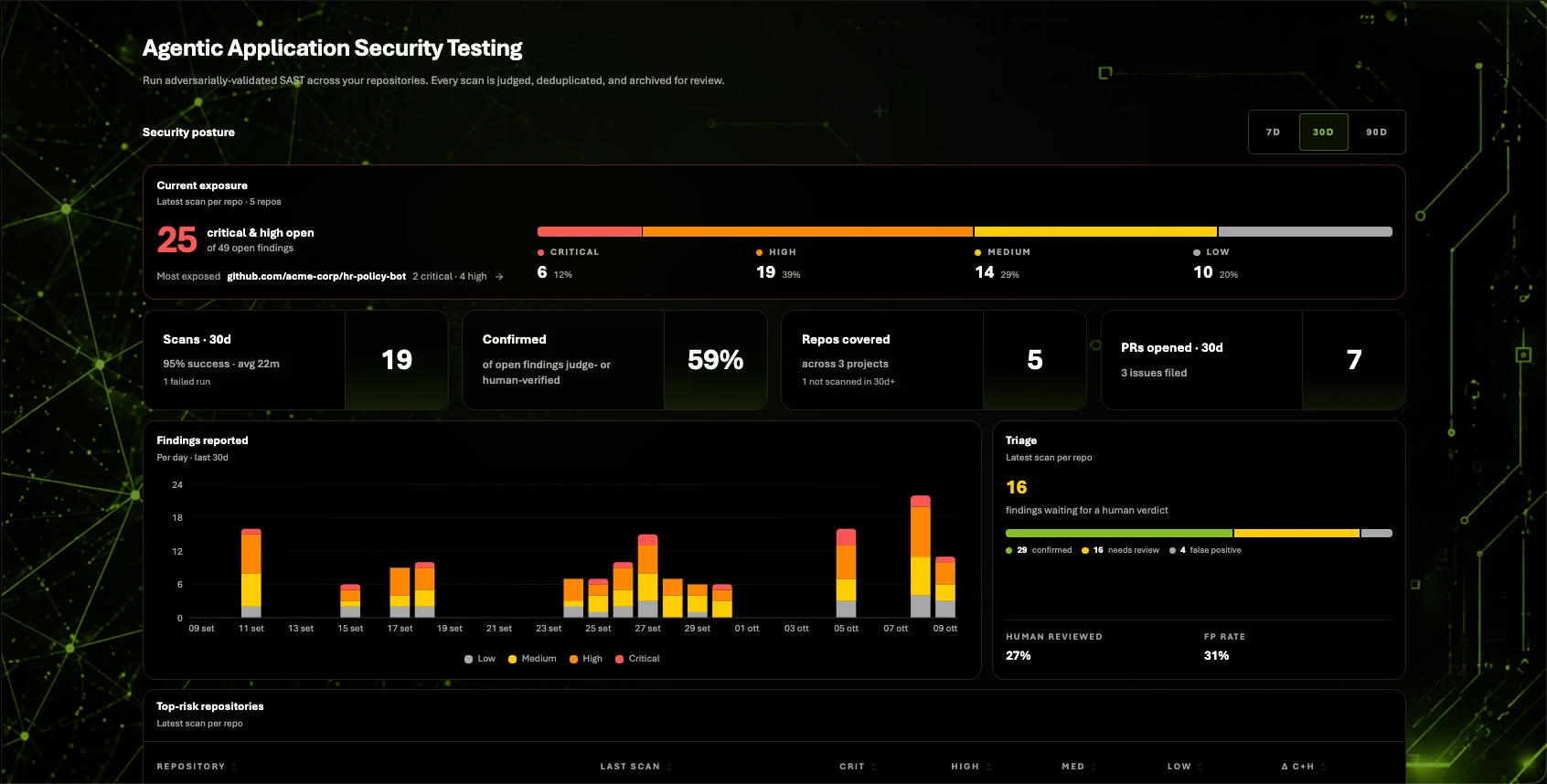The height and width of the screenshot is (784, 1547).
Task: Open the Scans 30d card
Action: click(296, 360)
